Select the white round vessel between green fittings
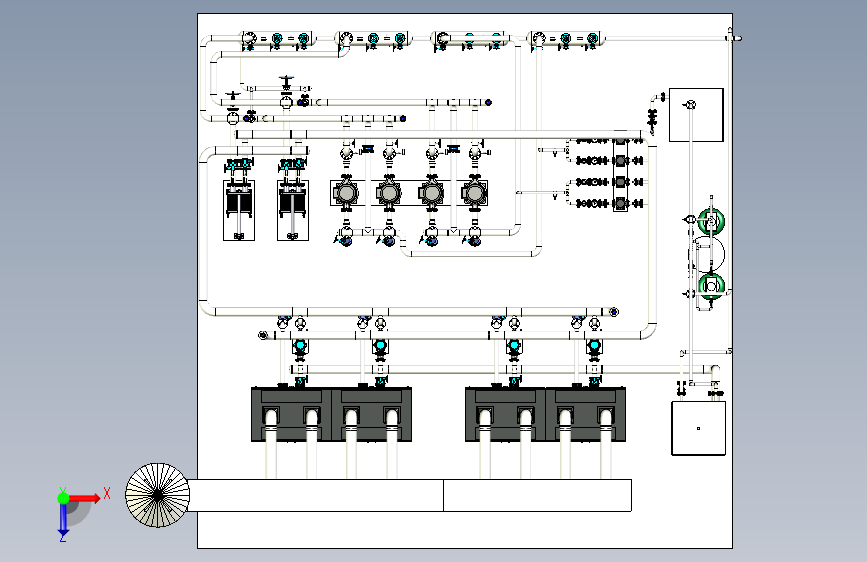The image size is (867, 562). point(708,254)
